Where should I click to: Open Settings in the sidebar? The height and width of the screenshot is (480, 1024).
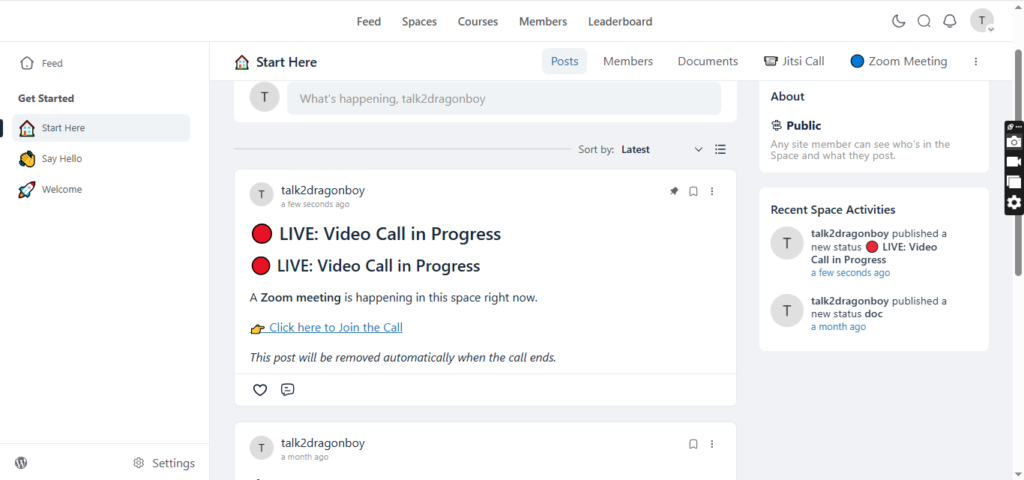click(x=164, y=463)
